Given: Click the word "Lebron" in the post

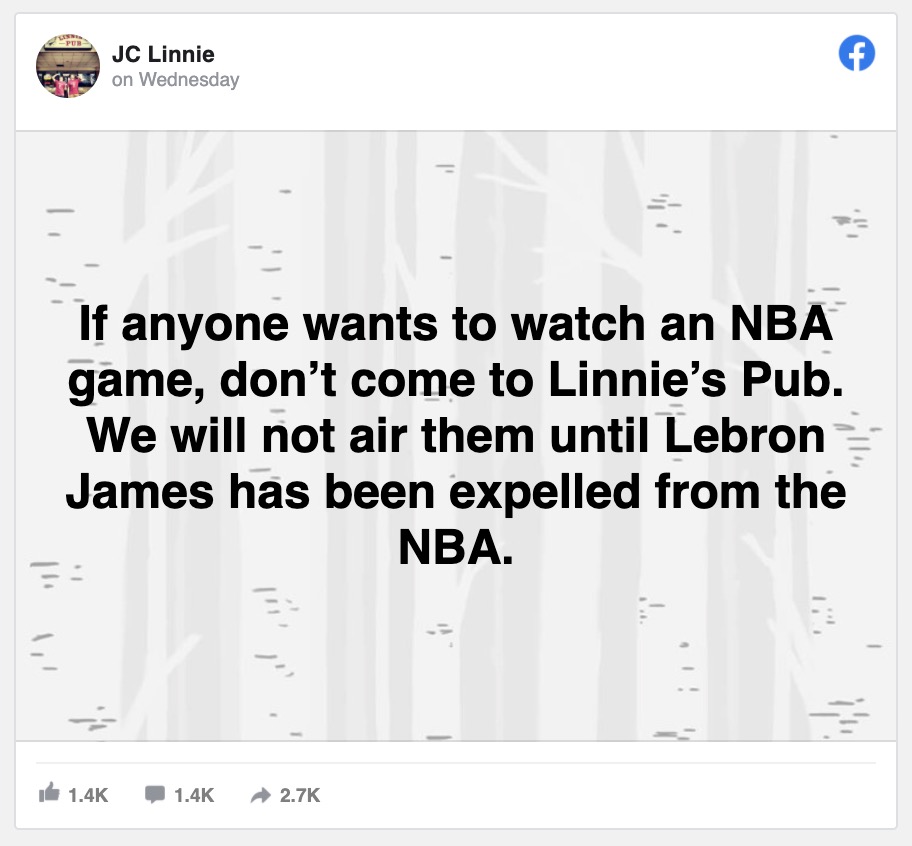Looking at the screenshot, I should click(745, 436).
